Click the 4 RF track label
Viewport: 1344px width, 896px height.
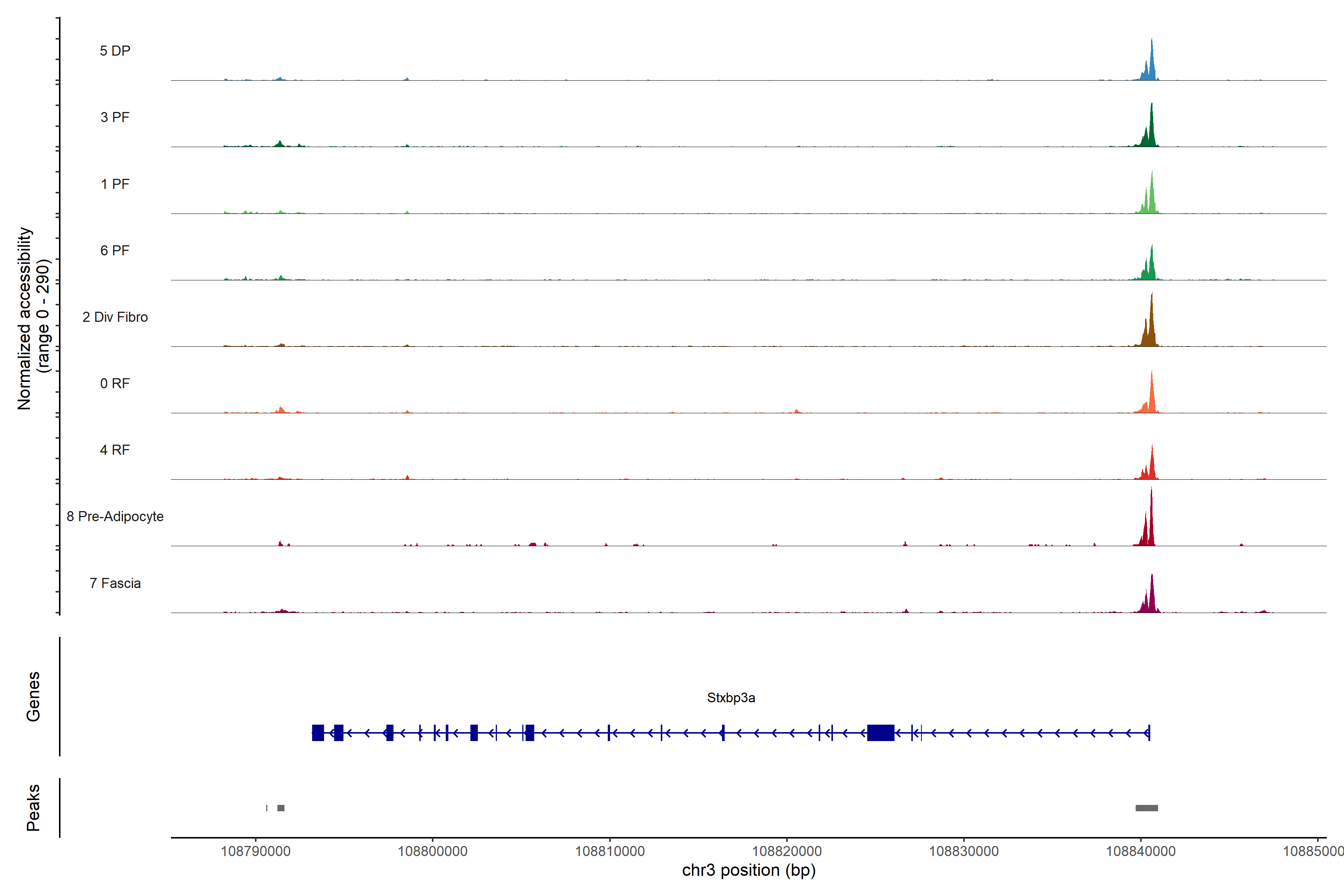(115, 450)
